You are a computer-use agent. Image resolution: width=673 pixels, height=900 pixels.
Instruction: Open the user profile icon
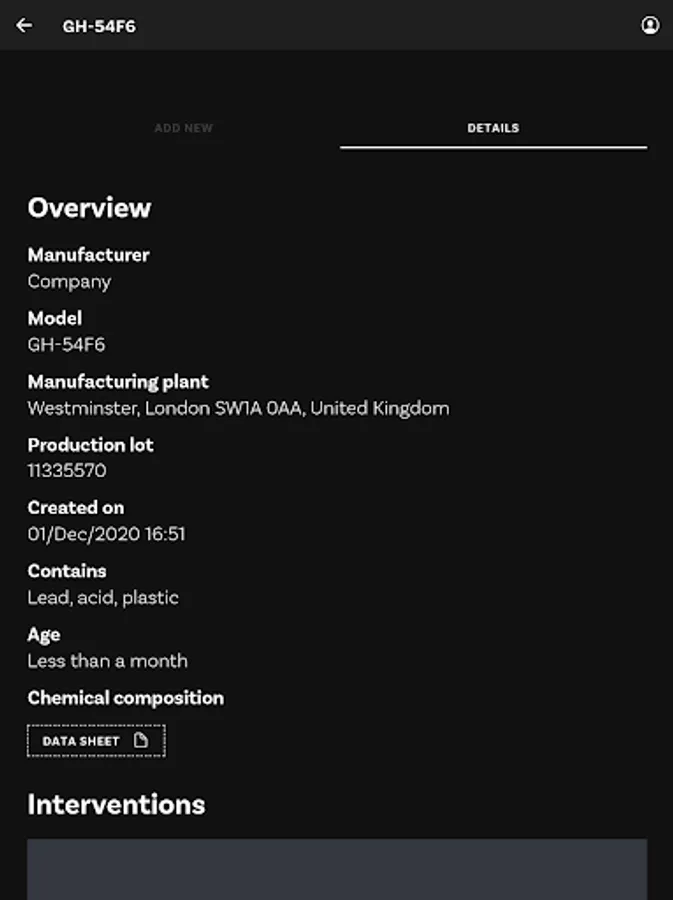coord(650,26)
